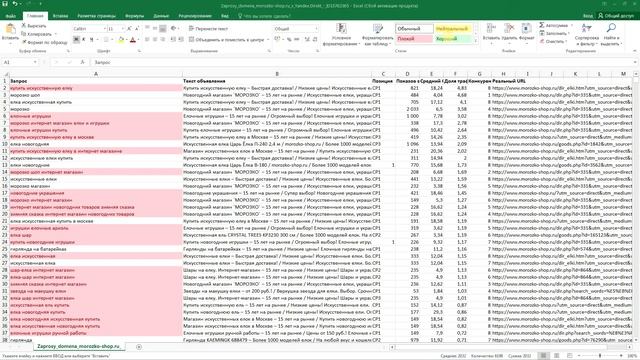The image size is (640, 360).
Task: Apply the Normal (Обычный) cell style
Action: [414, 29]
